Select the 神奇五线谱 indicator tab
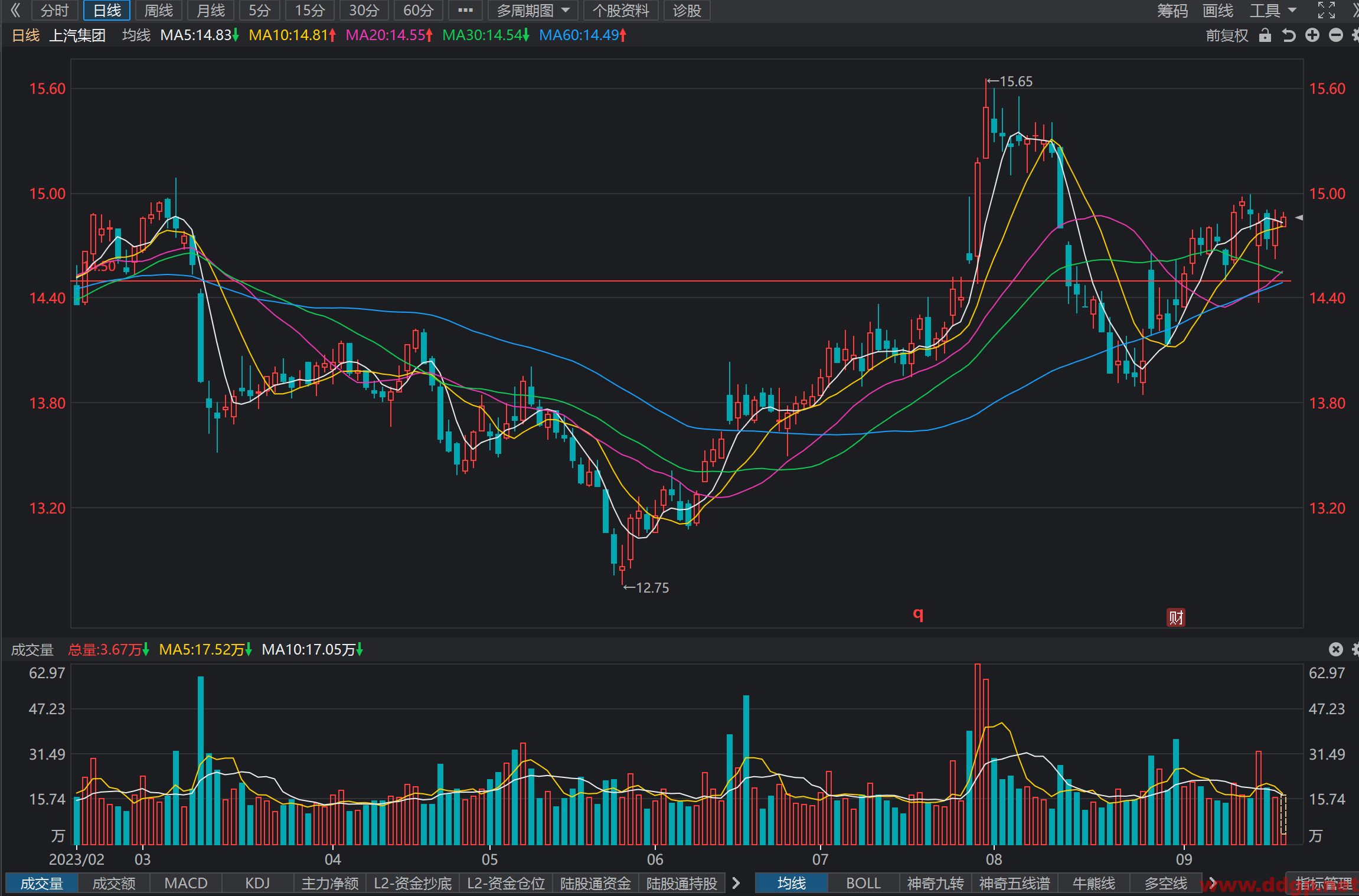Image resolution: width=1359 pixels, height=896 pixels. [1015, 884]
